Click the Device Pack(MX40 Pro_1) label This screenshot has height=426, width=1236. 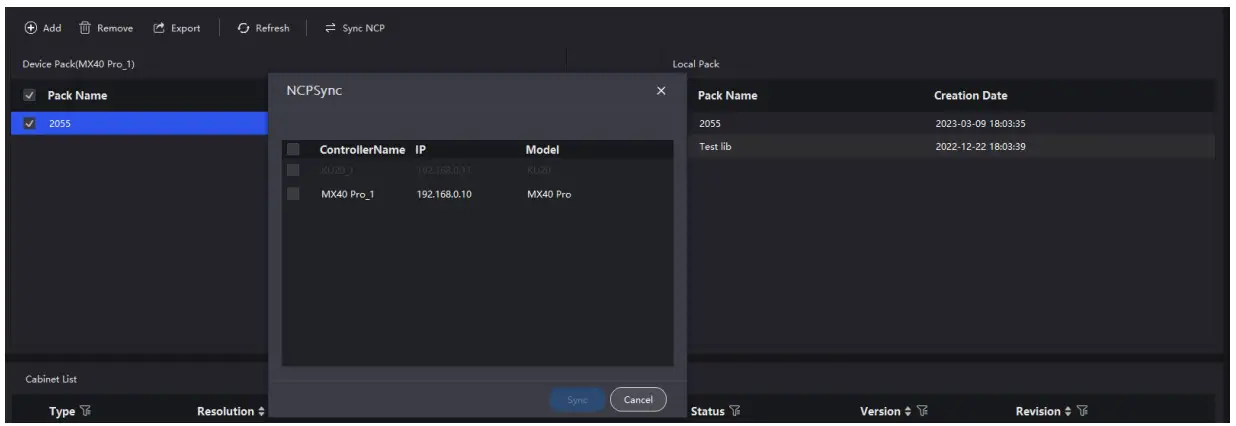tap(78, 65)
